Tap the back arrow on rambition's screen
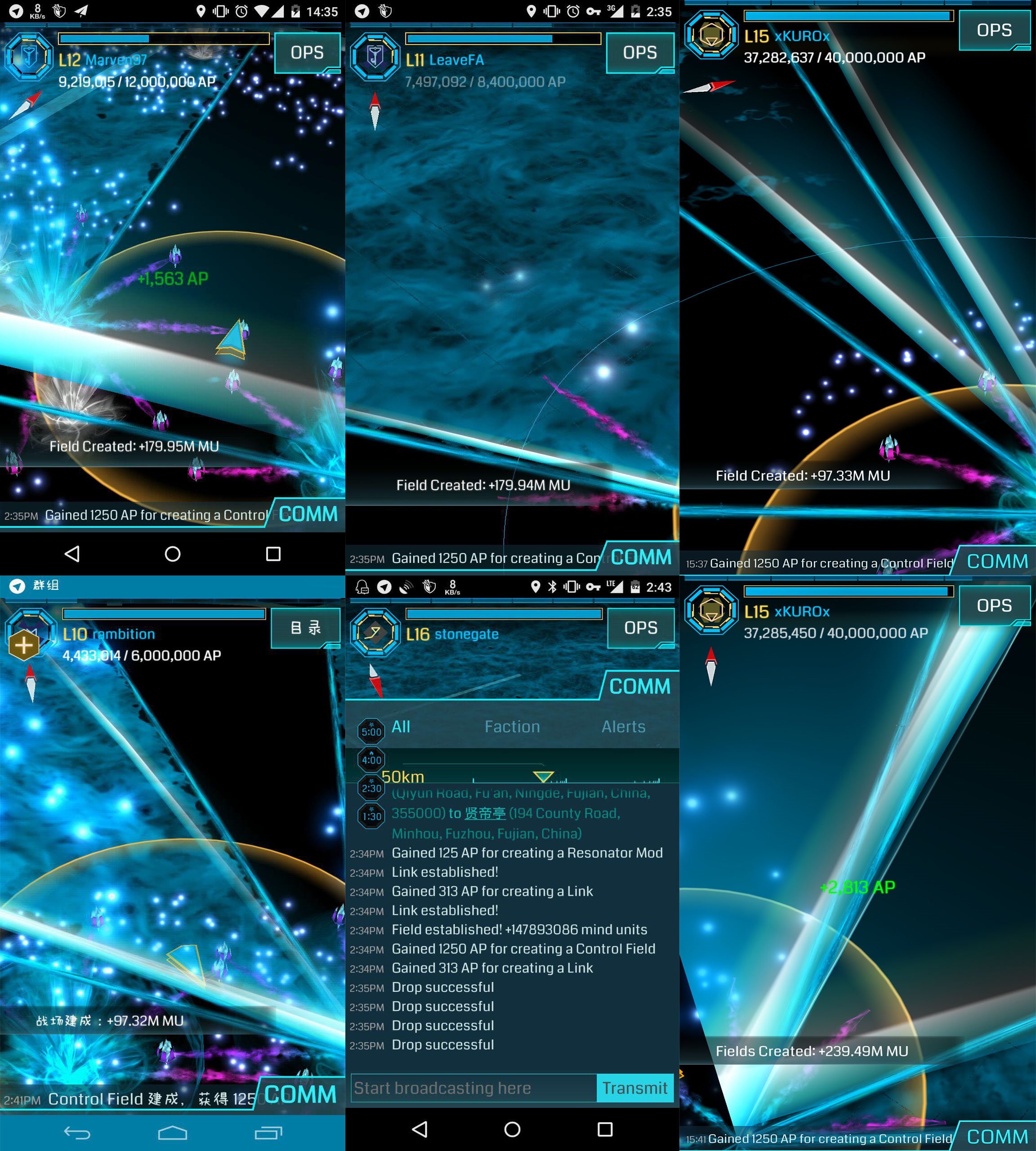The height and width of the screenshot is (1151, 1036). coord(77,1133)
